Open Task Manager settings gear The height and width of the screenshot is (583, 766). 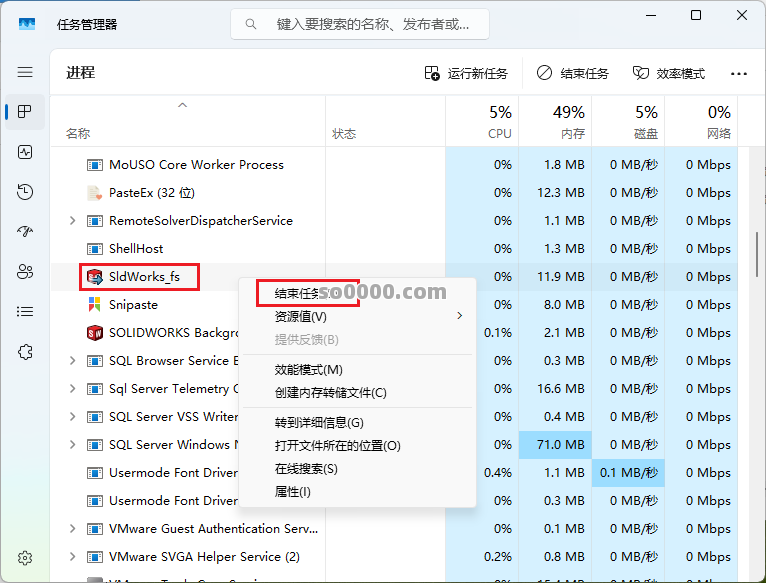point(25,558)
